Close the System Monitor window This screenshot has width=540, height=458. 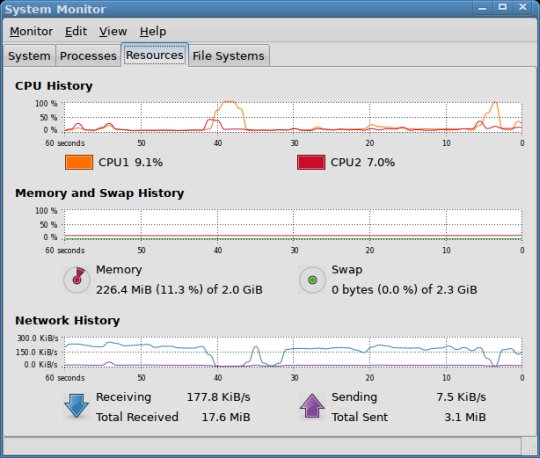tap(523, 7)
